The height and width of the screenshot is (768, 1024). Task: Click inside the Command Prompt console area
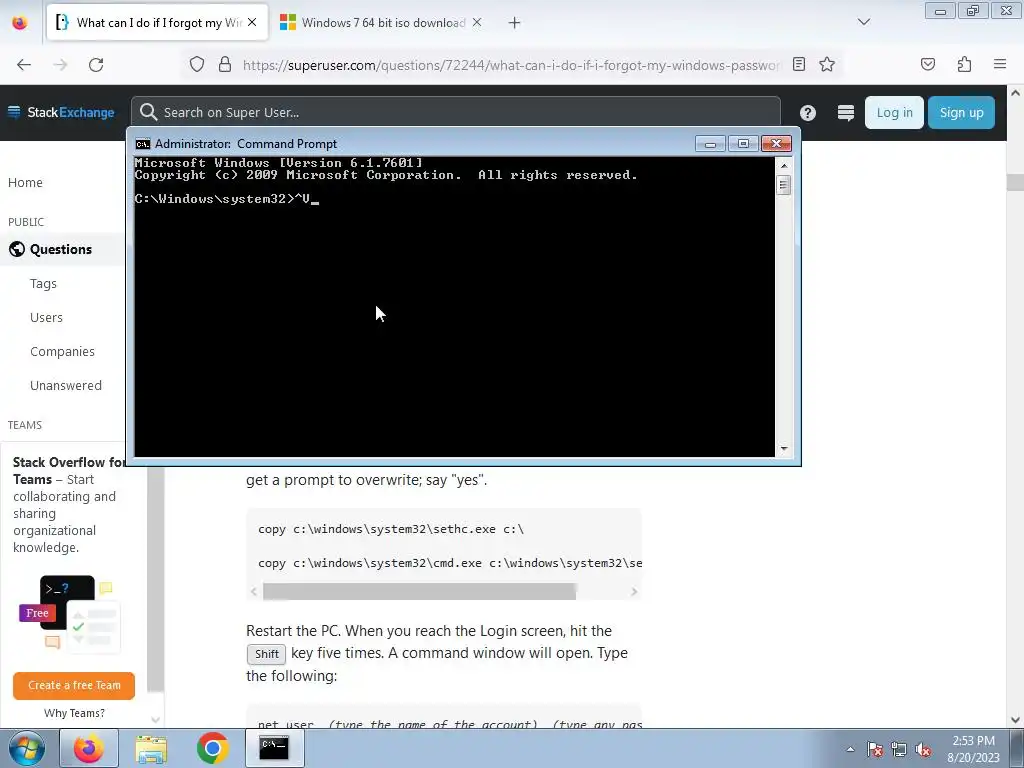pyautogui.click(x=454, y=307)
